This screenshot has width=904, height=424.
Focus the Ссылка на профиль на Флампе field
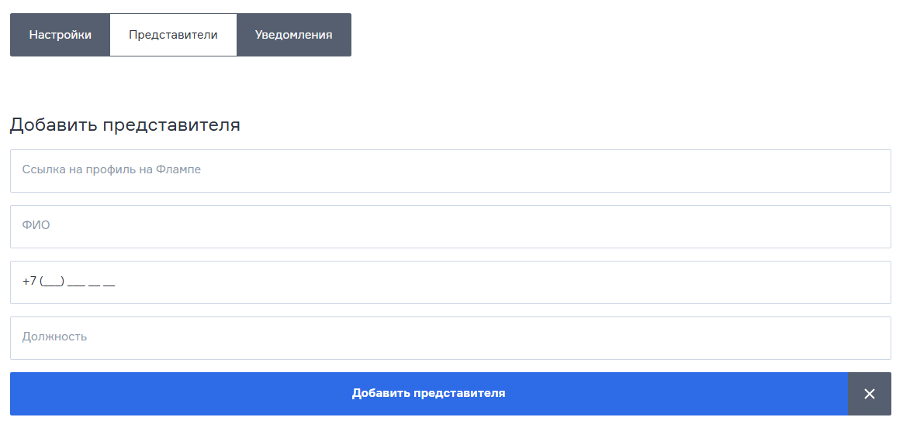(450, 171)
